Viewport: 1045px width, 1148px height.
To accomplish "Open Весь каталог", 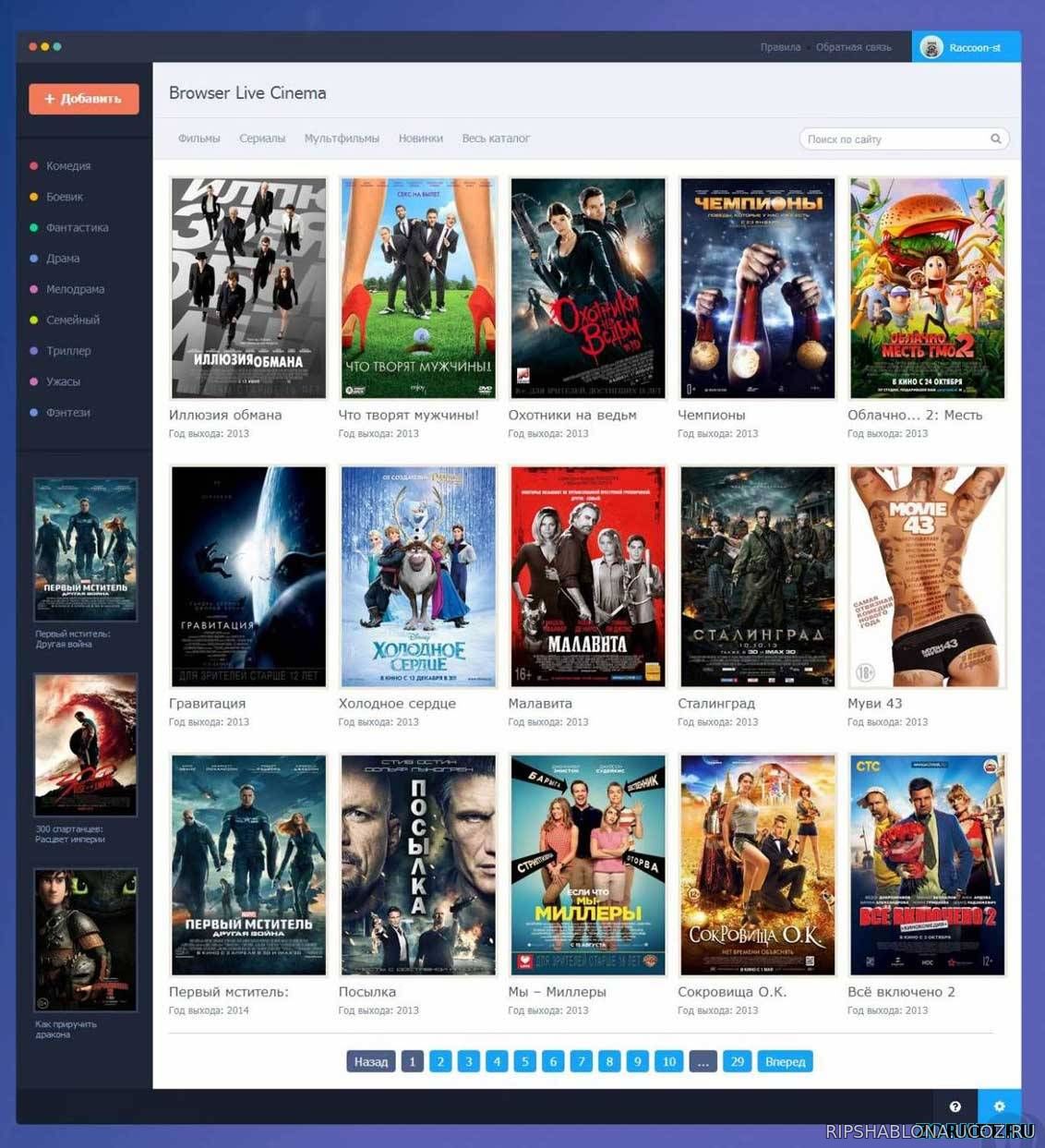I will click(x=496, y=138).
